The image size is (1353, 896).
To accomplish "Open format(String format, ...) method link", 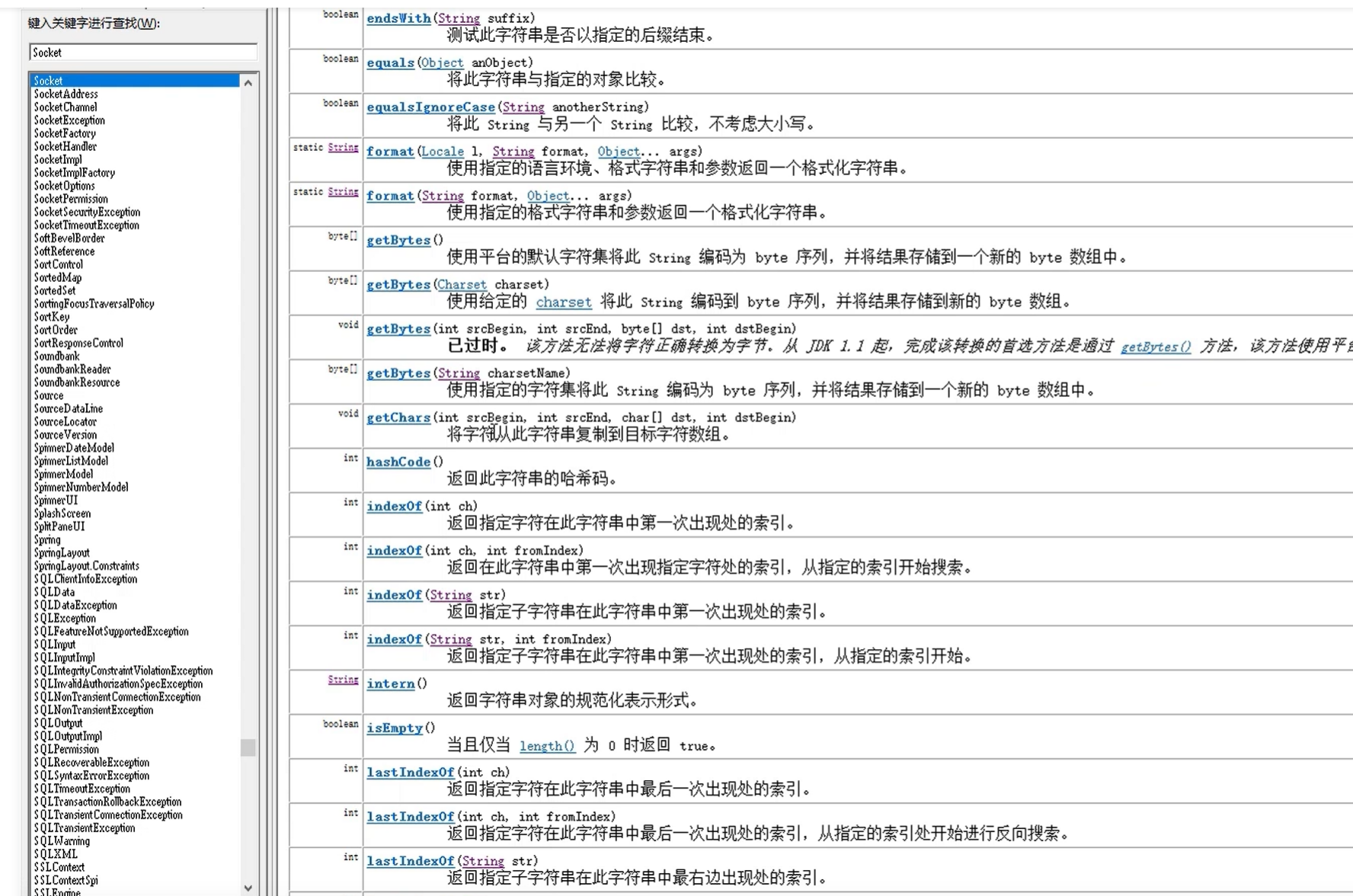I will click(x=390, y=195).
